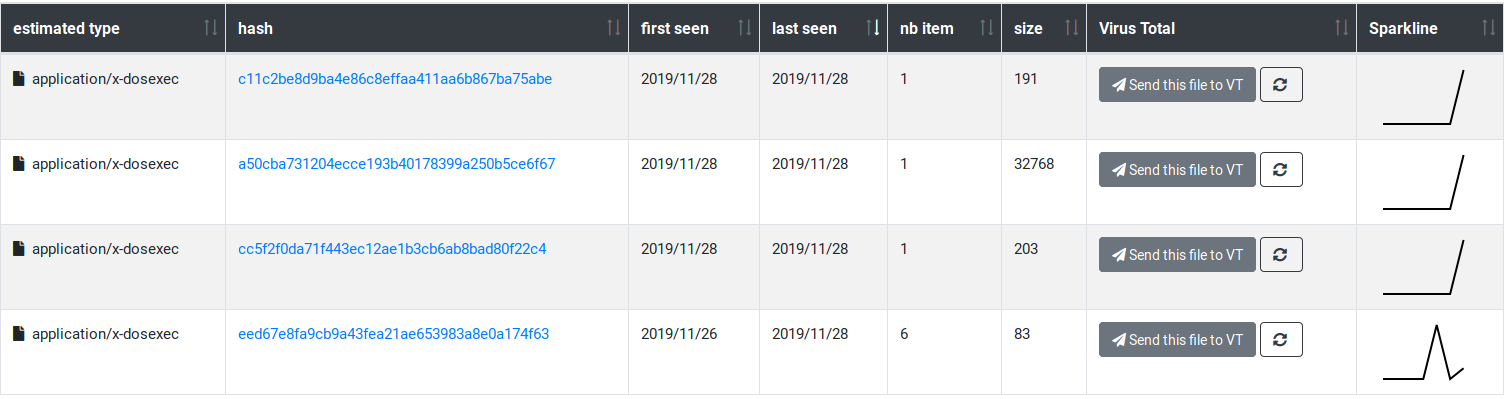
Task: Refresh VT status for hash c11c2be8d9ba
Action: click(x=1281, y=85)
